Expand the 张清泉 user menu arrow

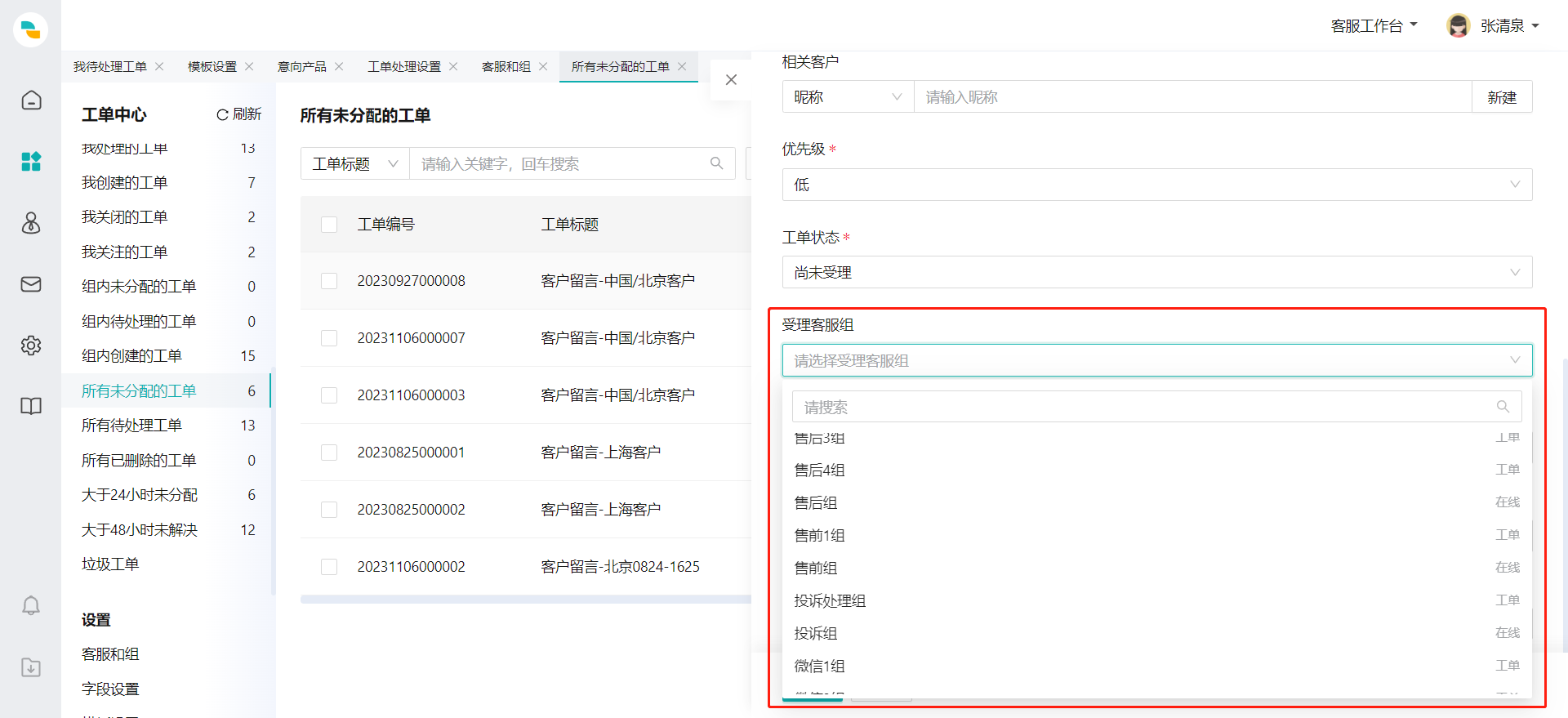click(x=1535, y=26)
